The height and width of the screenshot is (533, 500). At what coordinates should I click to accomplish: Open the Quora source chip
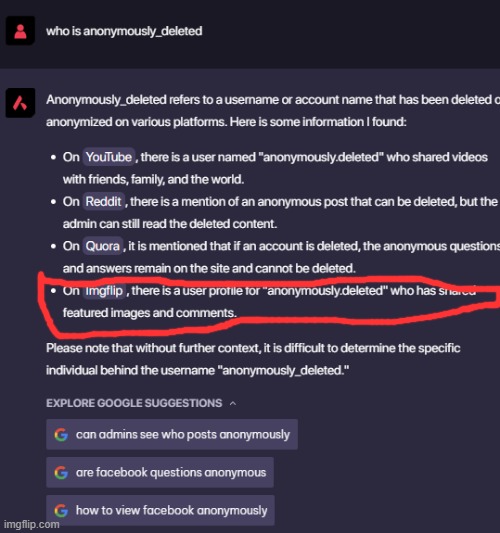102,246
